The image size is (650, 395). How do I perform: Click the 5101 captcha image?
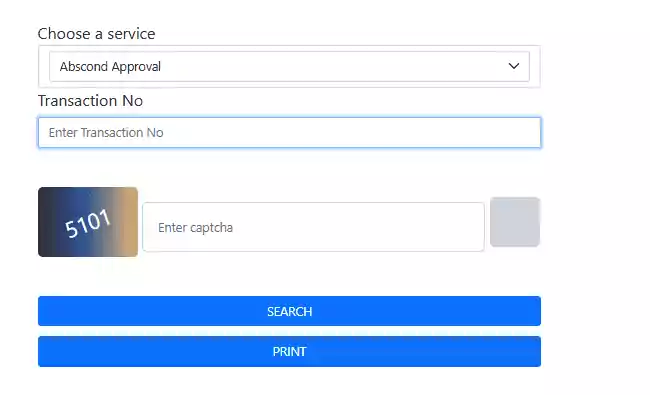[88, 222]
